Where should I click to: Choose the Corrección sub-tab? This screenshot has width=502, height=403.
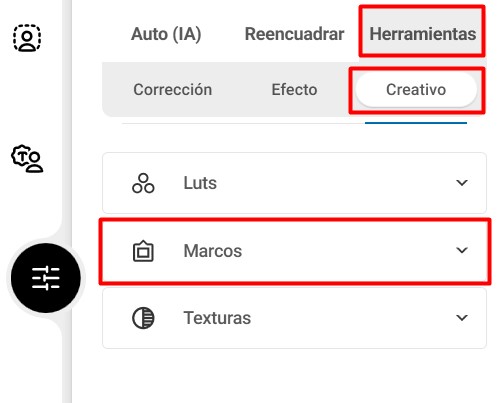pyautogui.click(x=173, y=90)
